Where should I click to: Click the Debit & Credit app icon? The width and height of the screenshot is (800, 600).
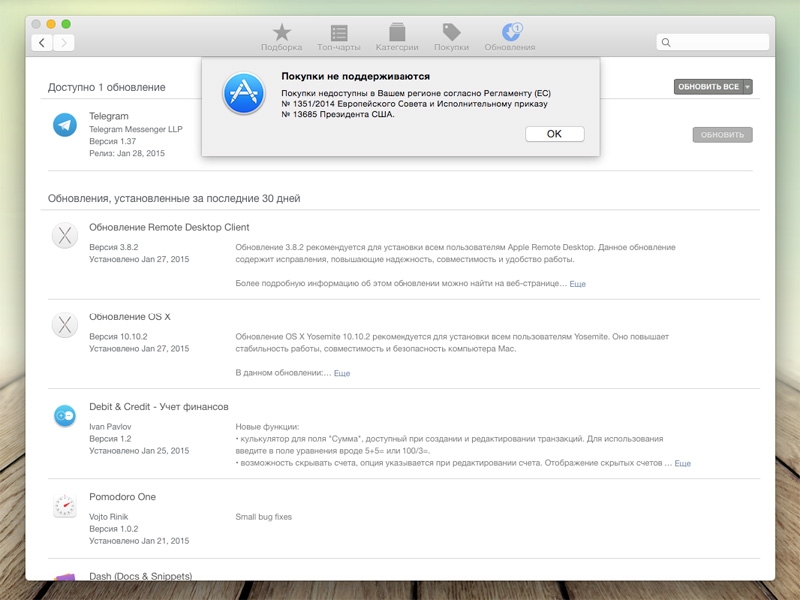pyautogui.click(x=65, y=415)
